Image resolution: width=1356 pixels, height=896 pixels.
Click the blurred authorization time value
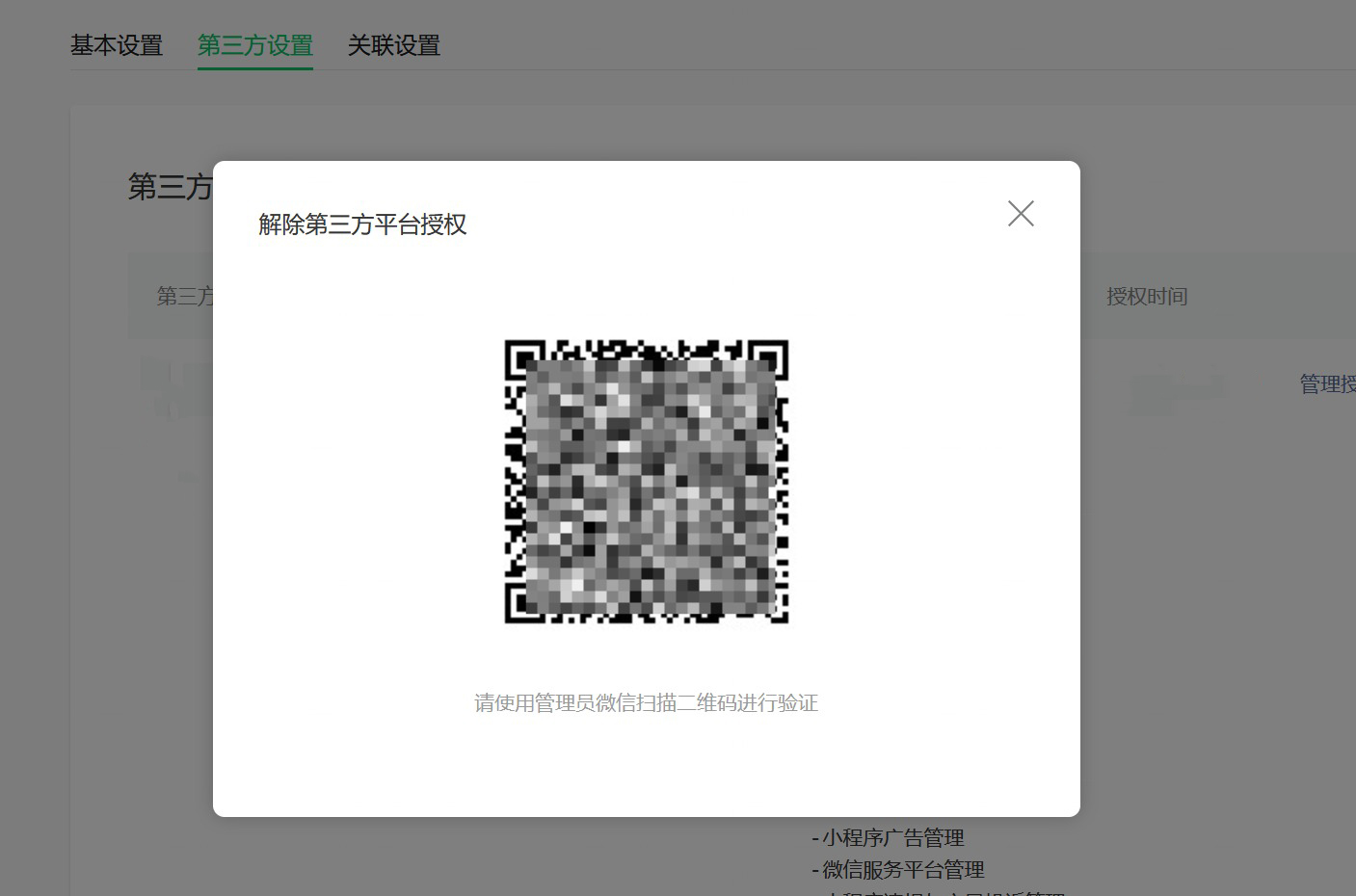1177,390
